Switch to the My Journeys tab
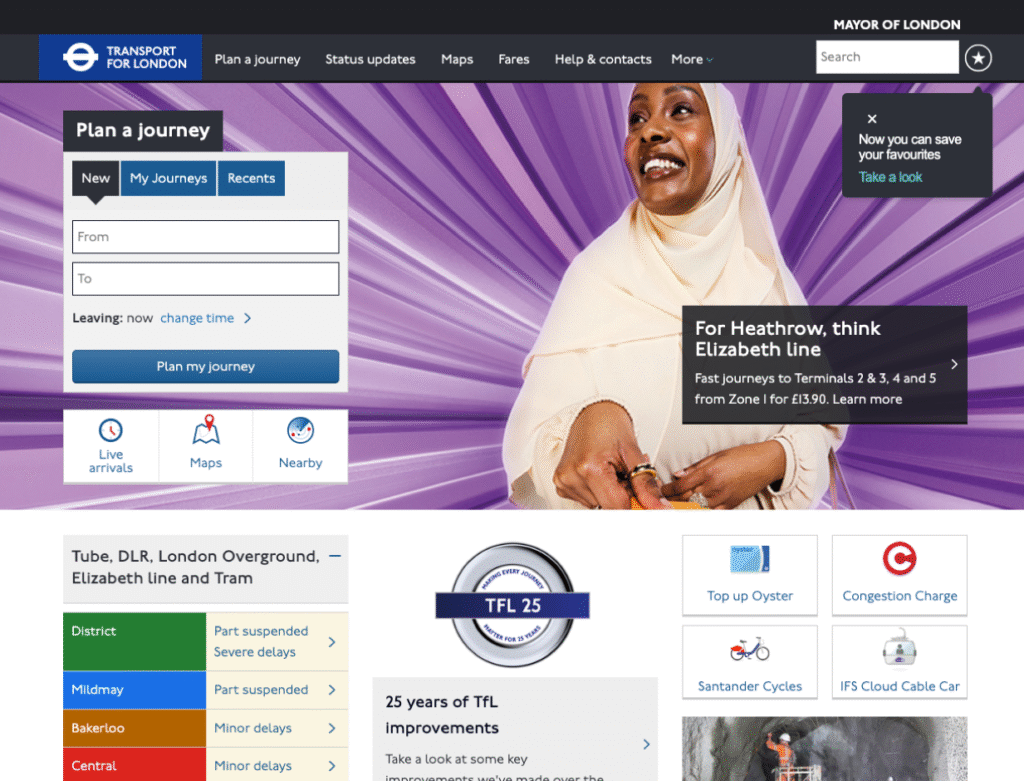Image resolution: width=1024 pixels, height=781 pixels. 168,178
